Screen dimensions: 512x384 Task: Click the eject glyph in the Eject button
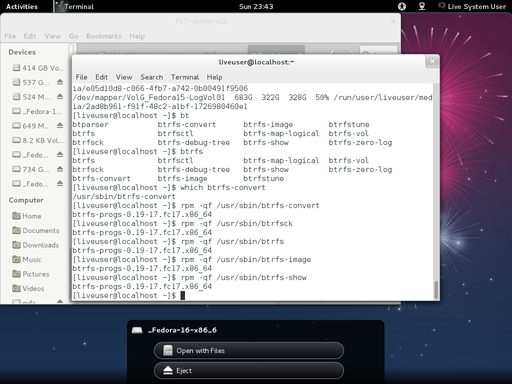(168, 370)
